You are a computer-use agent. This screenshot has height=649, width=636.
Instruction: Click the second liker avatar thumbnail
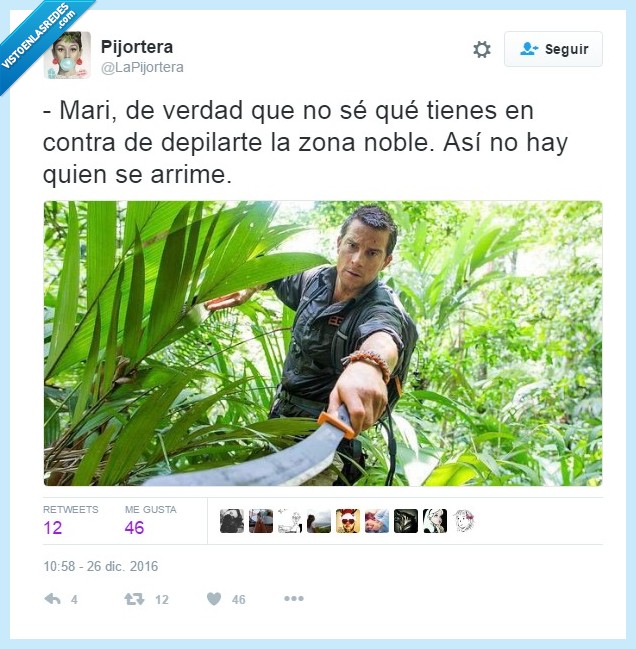coord(261,521)
